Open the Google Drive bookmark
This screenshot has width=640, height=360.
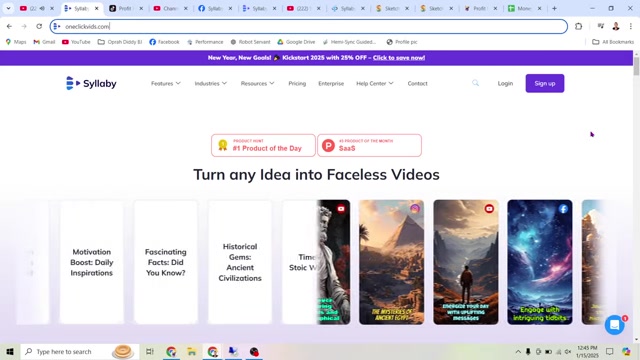296,42
